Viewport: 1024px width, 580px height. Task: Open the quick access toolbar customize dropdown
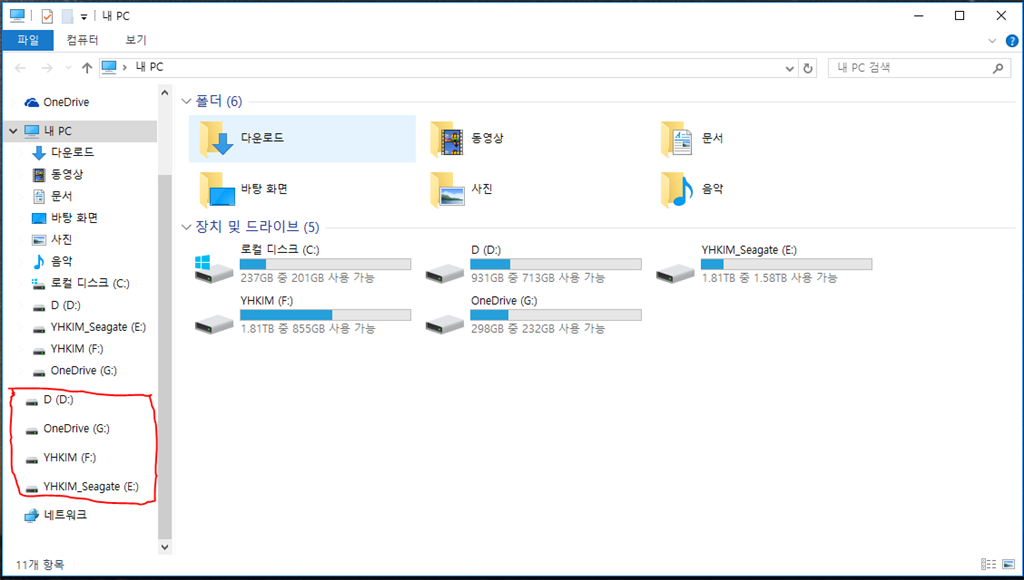coord(84,16)
